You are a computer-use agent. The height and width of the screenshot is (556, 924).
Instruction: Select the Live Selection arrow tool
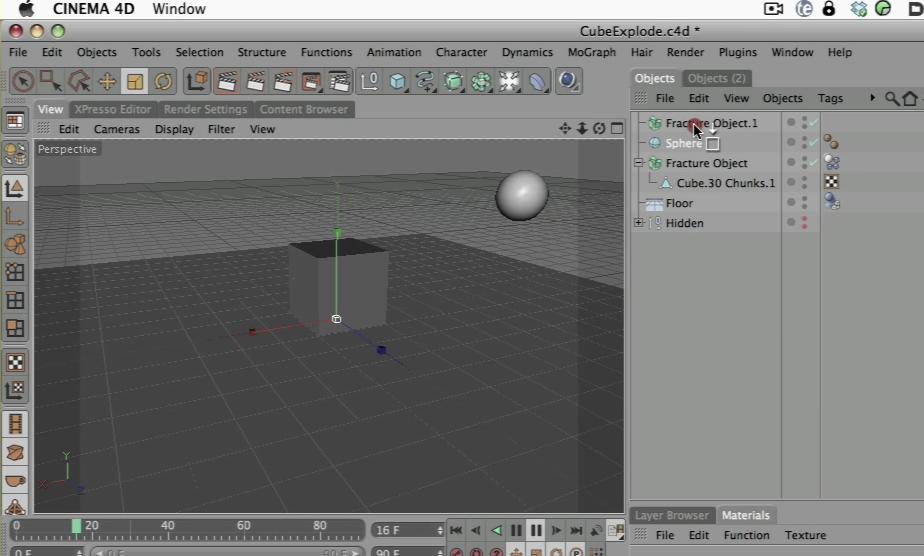click(23, 81)
